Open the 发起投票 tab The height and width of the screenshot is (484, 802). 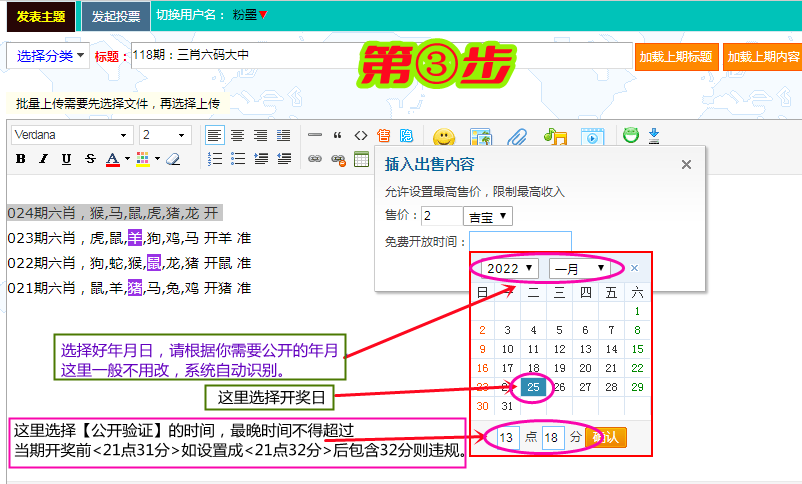(116, 16)
